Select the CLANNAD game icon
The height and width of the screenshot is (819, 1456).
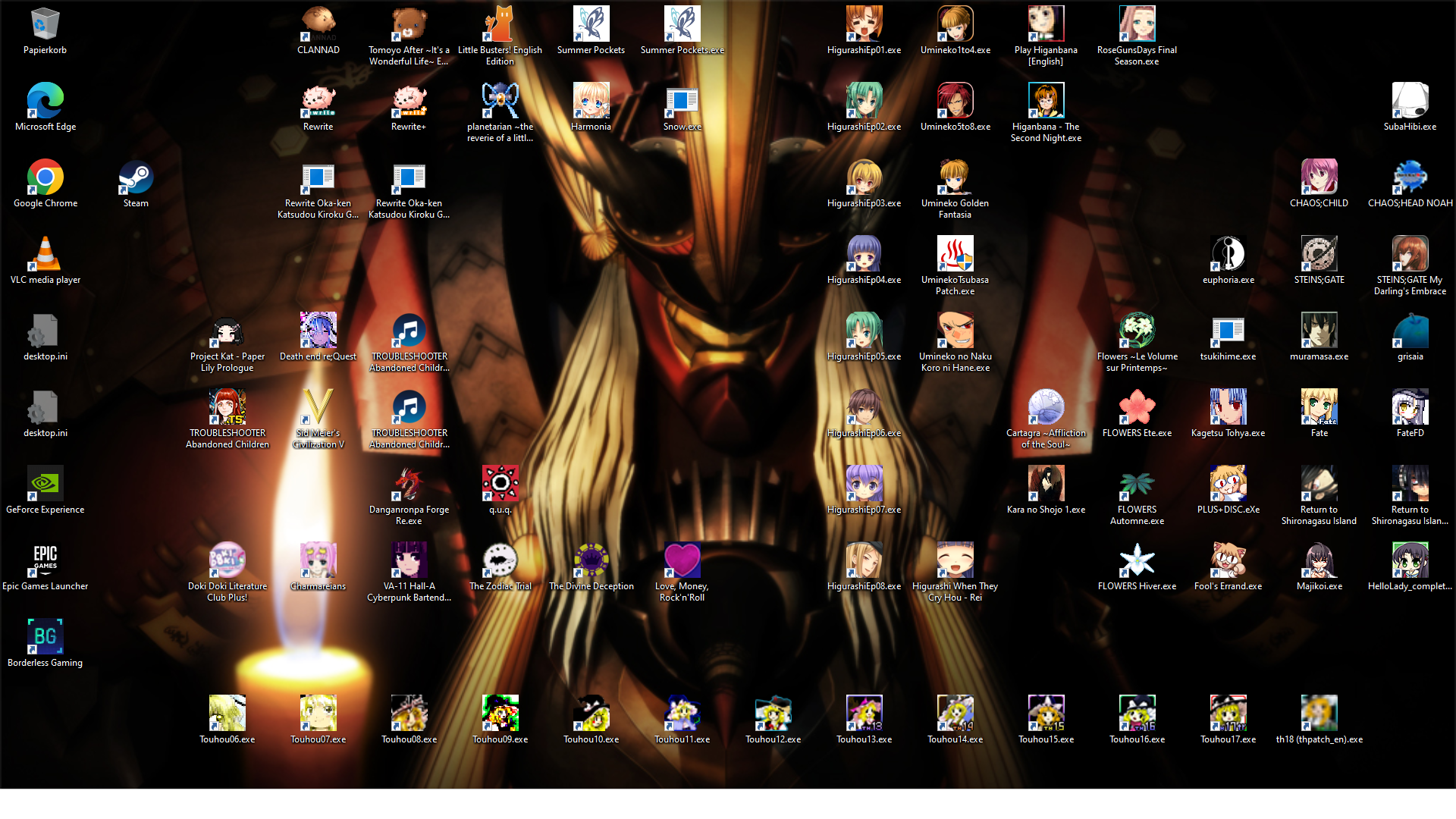pos(318,24)
